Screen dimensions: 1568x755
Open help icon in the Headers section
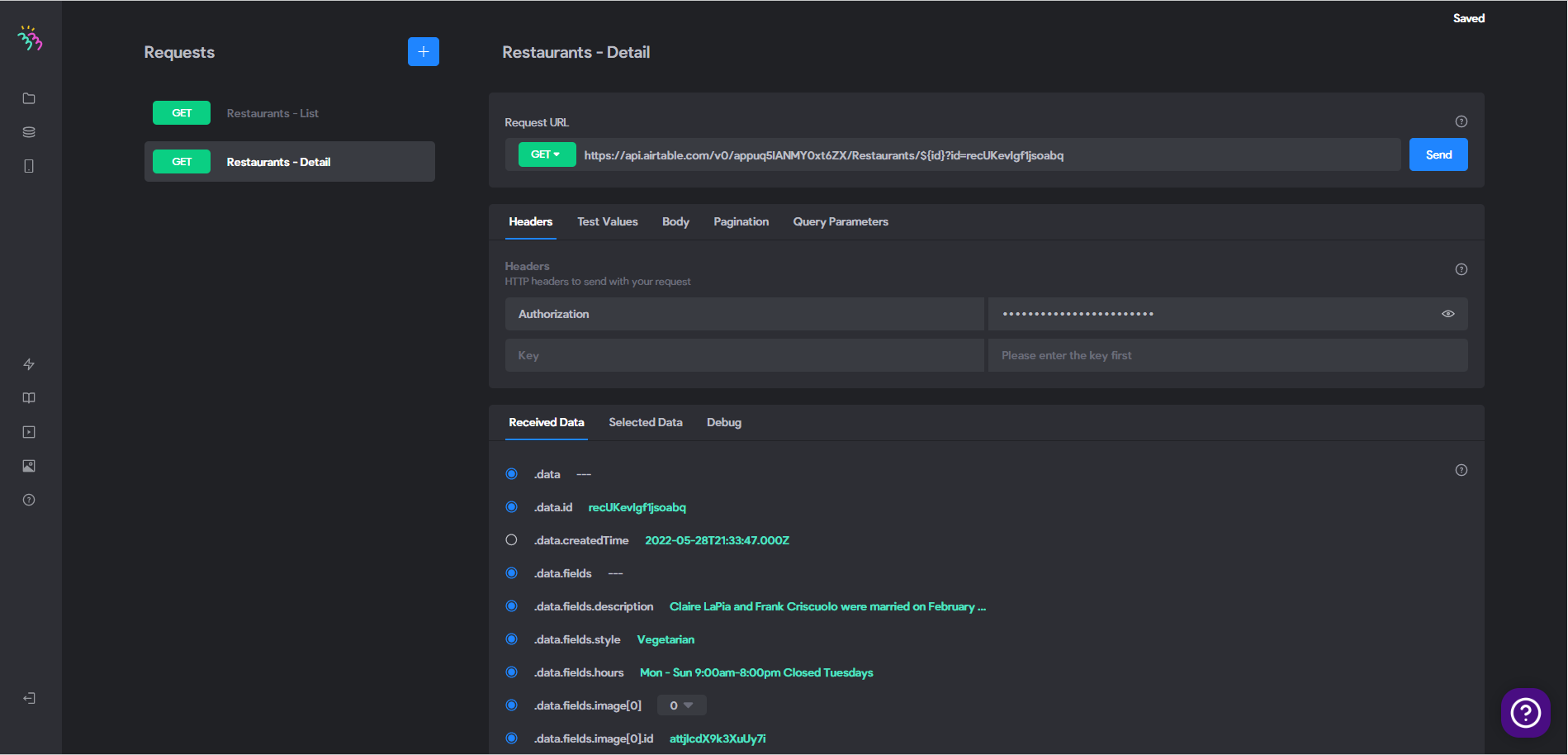[x=1461, y=269]
